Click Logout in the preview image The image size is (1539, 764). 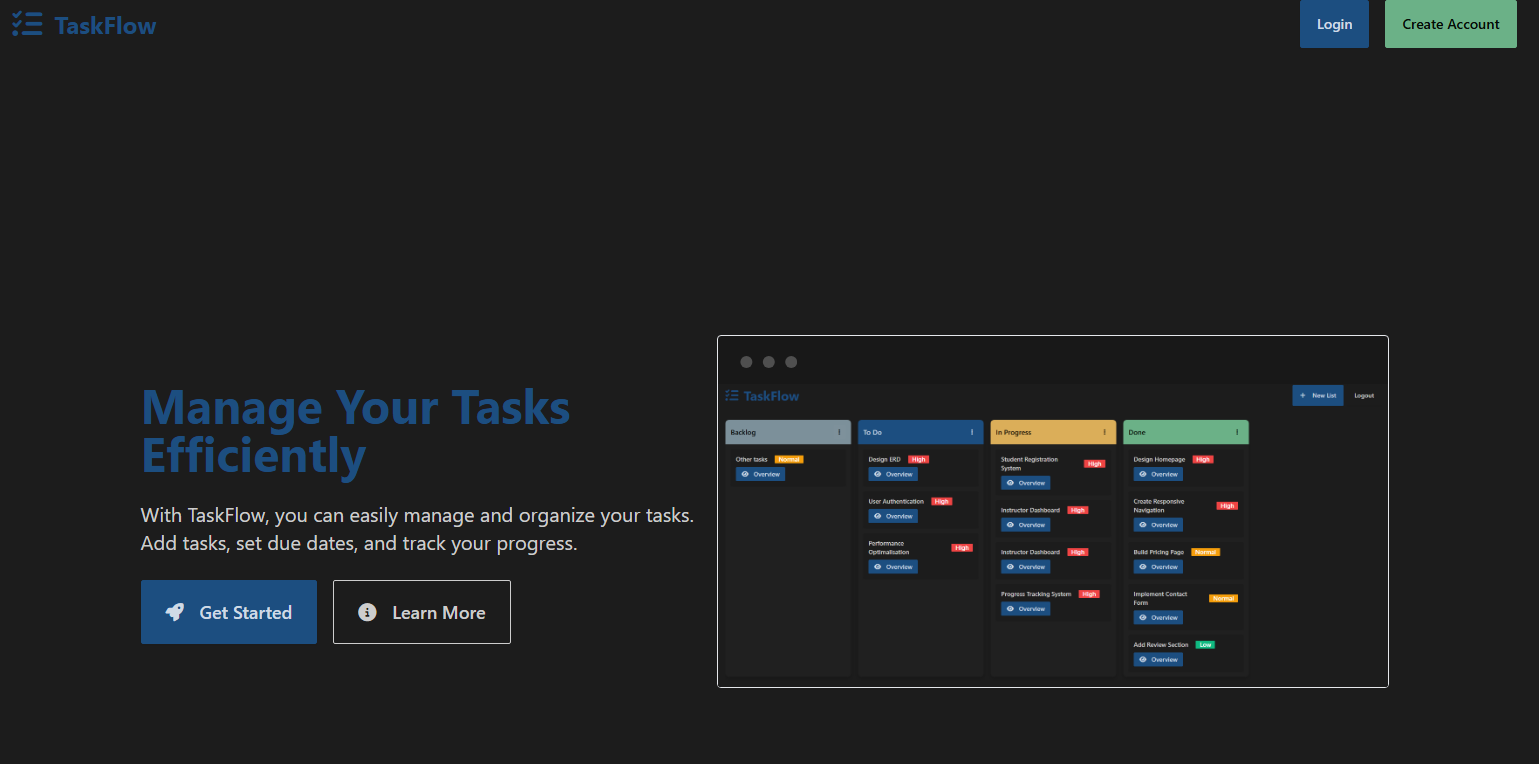1364,396
